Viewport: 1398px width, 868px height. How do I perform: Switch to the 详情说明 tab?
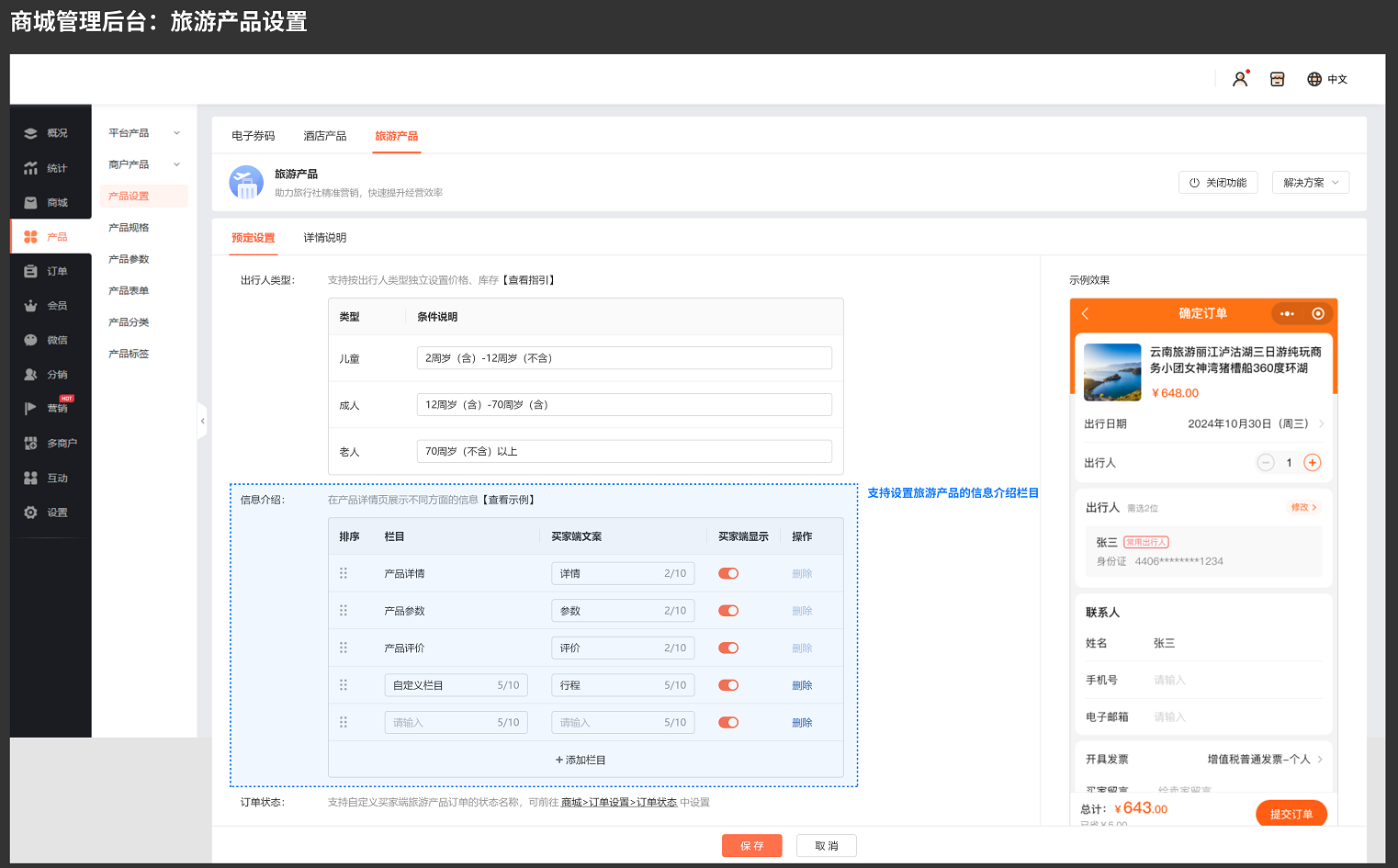[325, 238]
